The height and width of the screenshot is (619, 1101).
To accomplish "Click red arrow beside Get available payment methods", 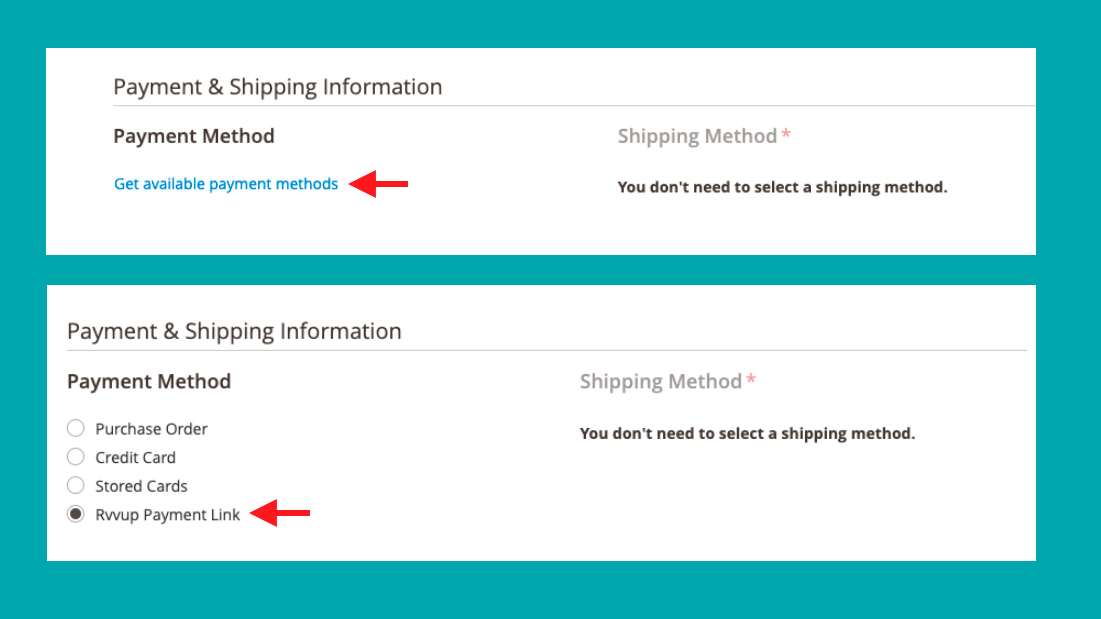I will coord(378,183).
